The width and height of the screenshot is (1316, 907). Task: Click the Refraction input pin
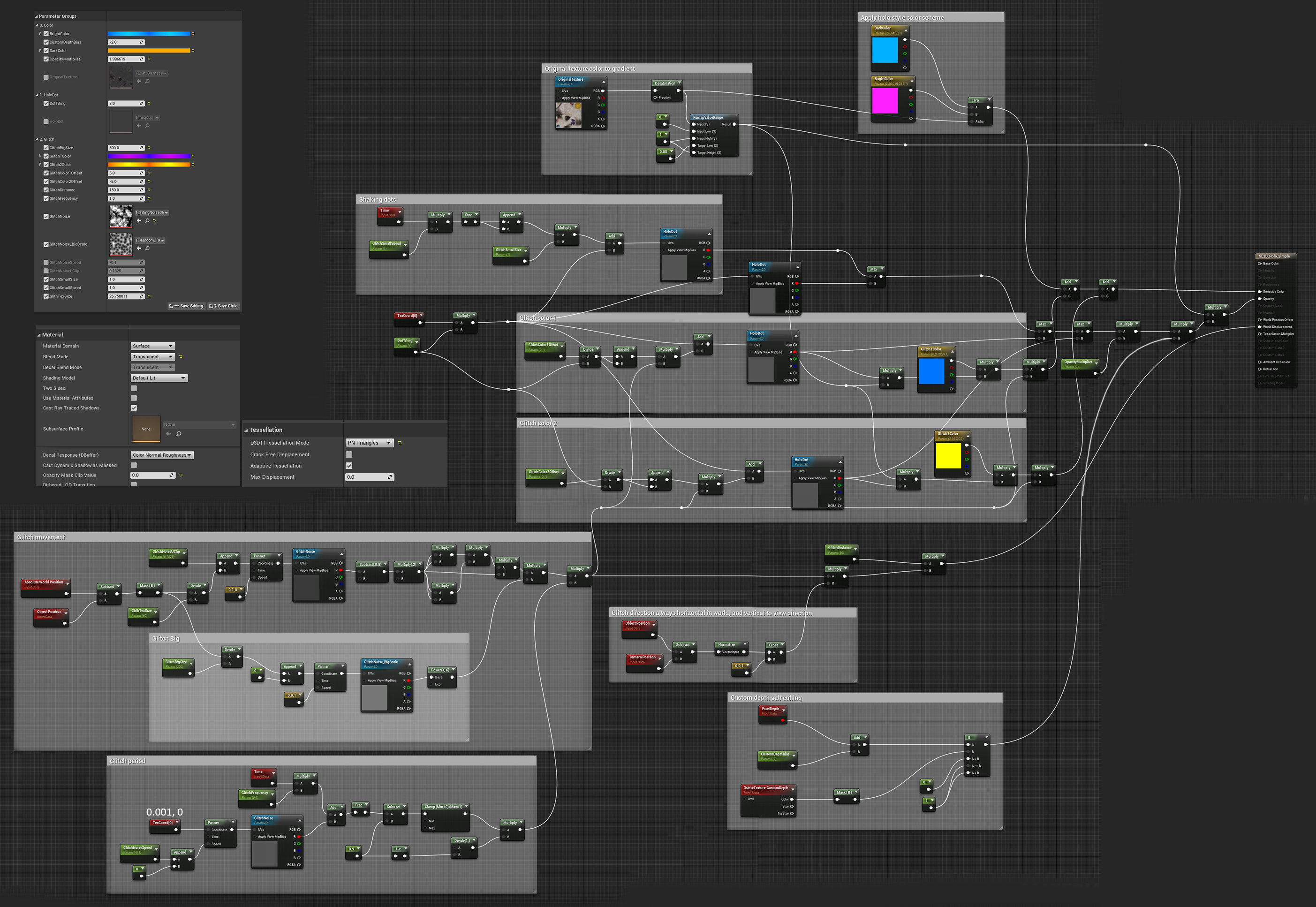coord(1260,370)
